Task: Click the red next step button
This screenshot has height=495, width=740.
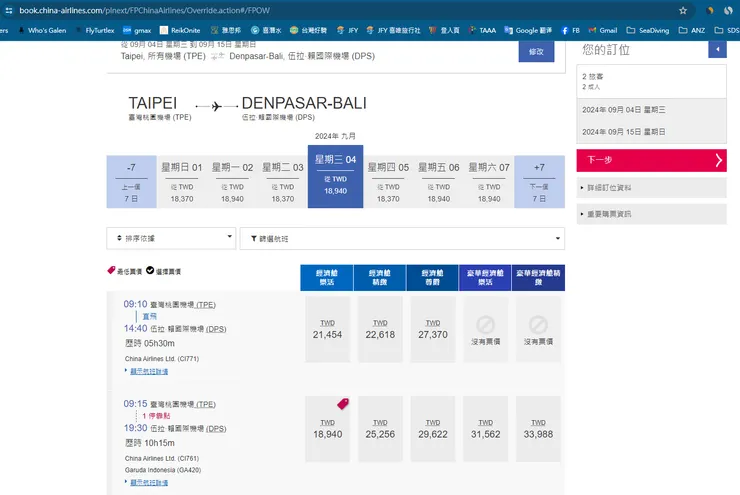Action: [x=651, y=160]
